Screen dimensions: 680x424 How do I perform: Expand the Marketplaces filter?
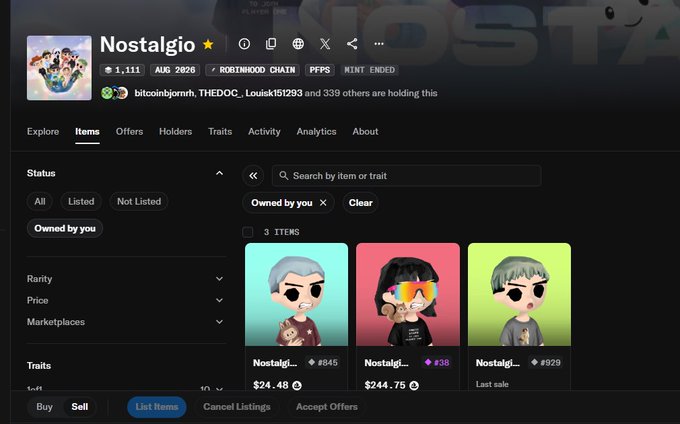point(126,322)
